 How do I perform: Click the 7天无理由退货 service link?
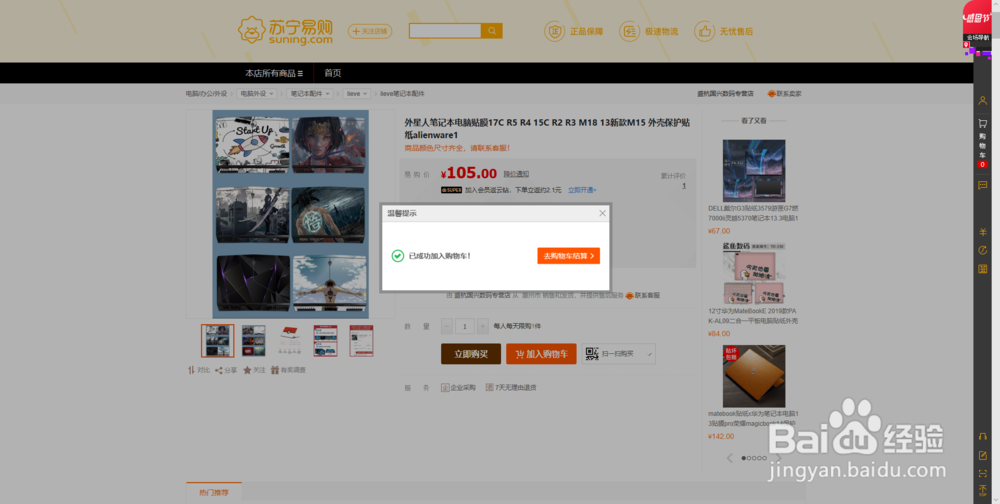click(511, 387)
